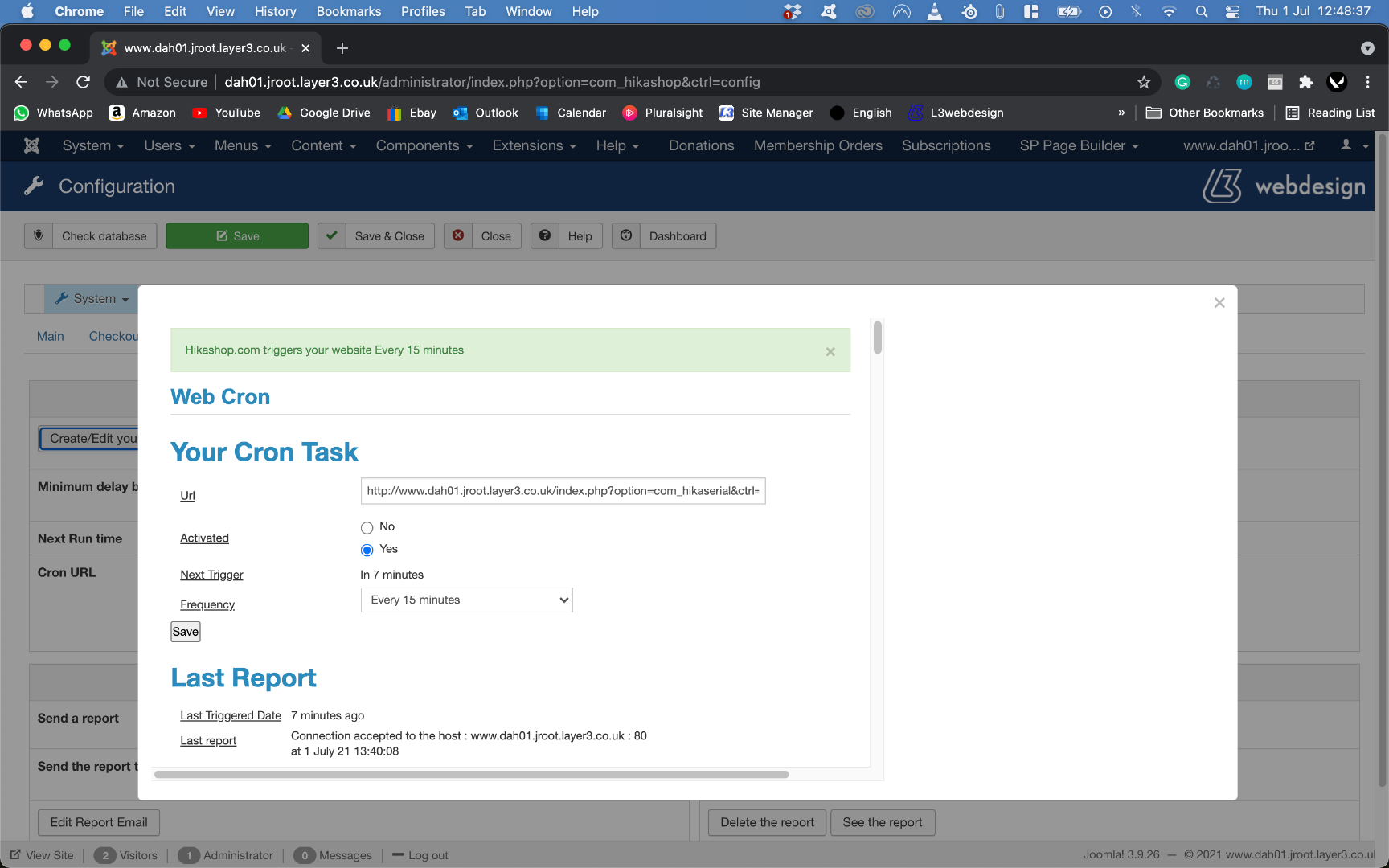Dismiss the green Hikashop trigger notice
Viewport: 1389px width, 868px height.
(x=830, y=351)
